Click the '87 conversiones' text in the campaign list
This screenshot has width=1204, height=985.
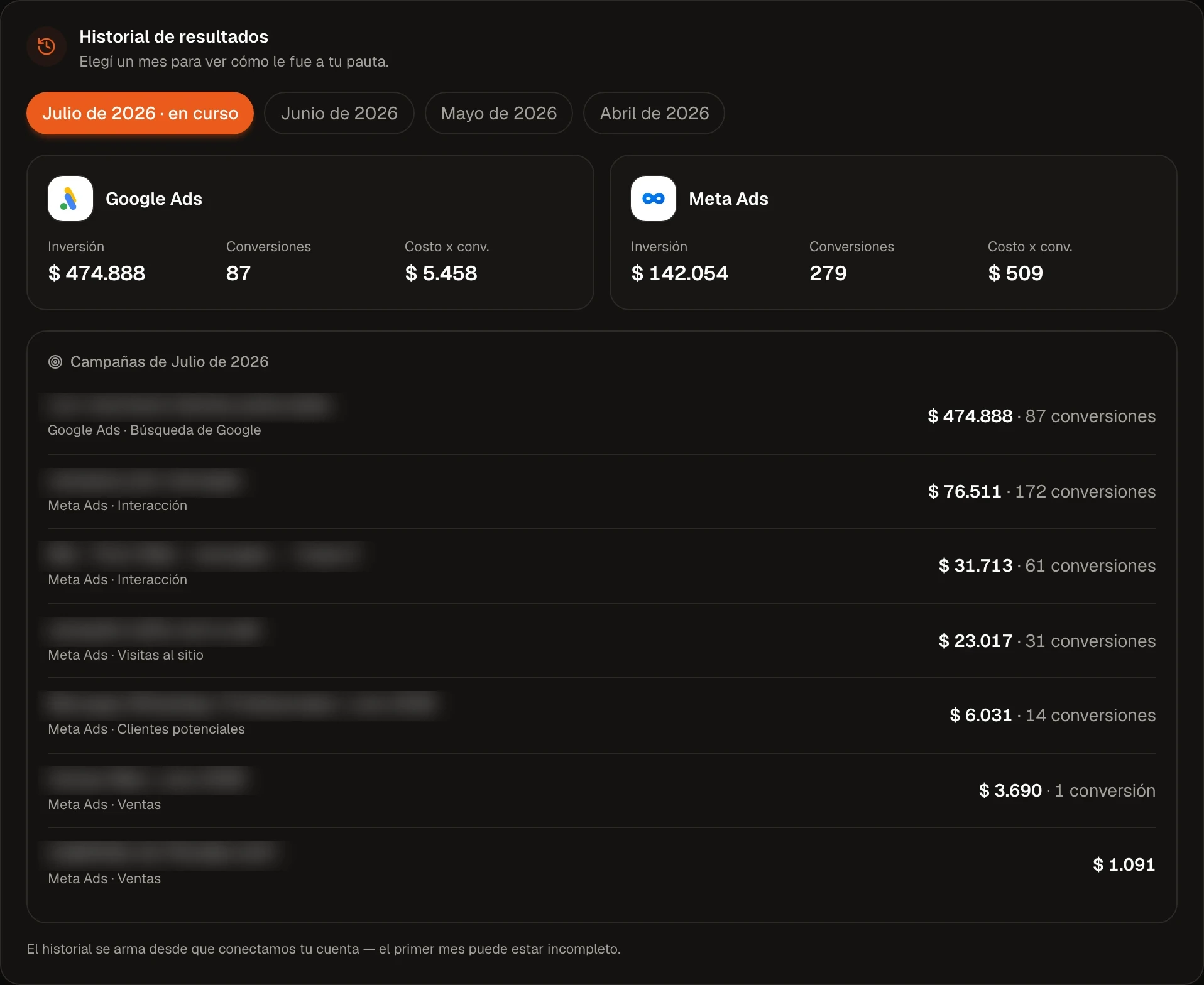[x=1090, y=416]
